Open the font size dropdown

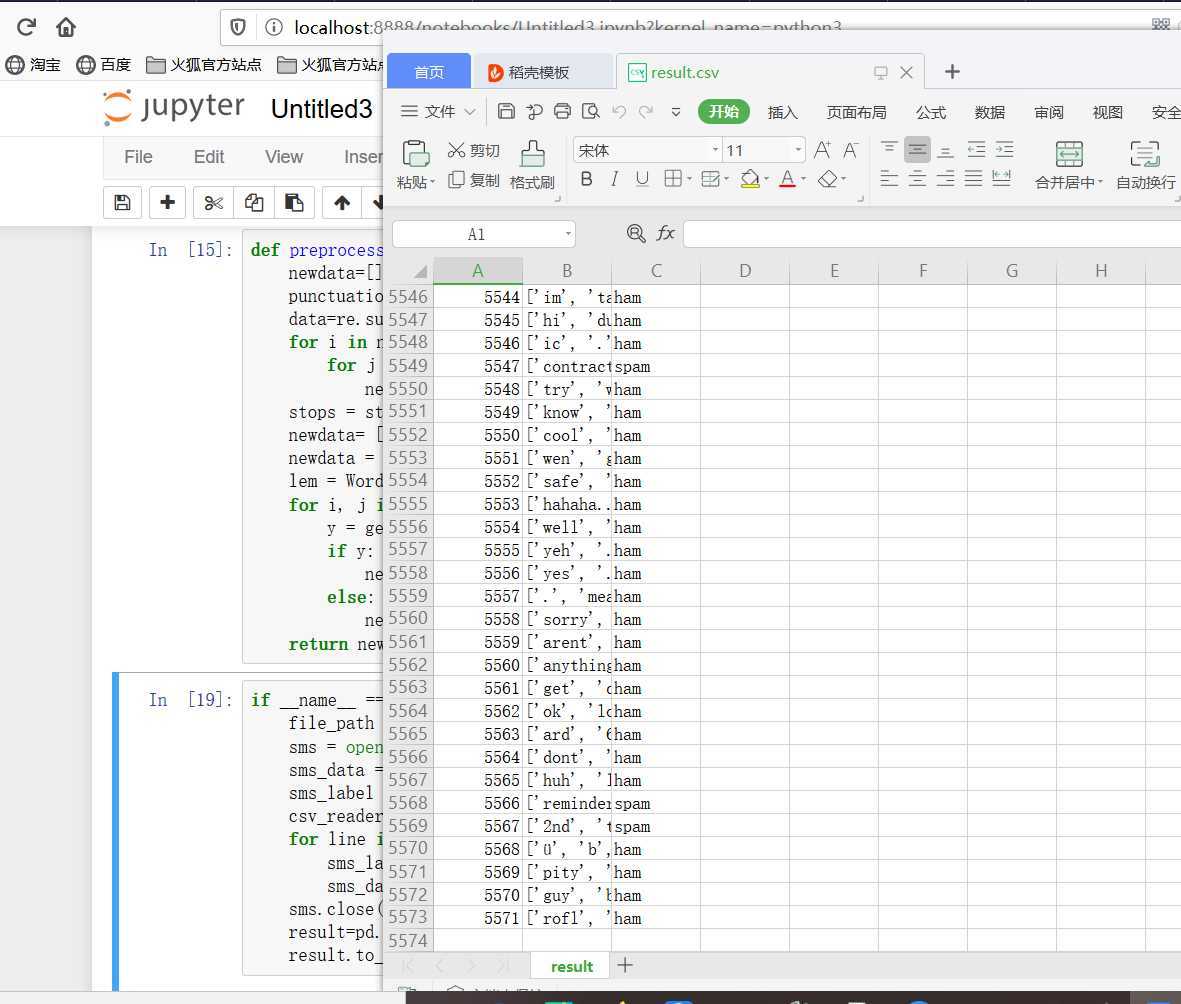tap(798, 150)
